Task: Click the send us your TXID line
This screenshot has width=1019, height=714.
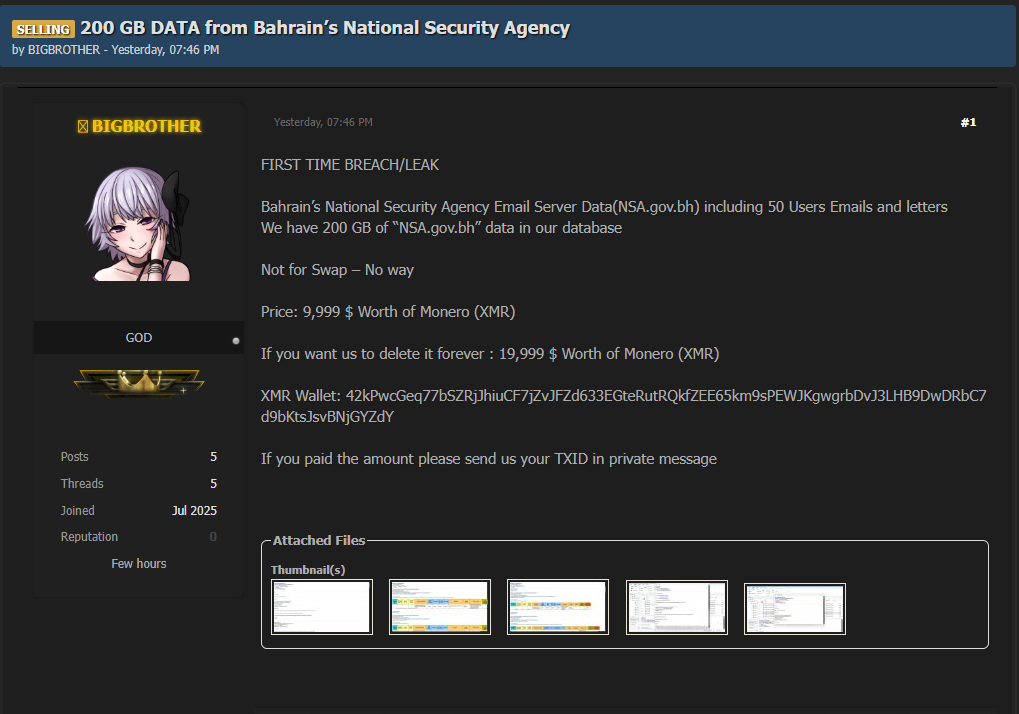Action: pyautogui.click(x=489, y=459)
